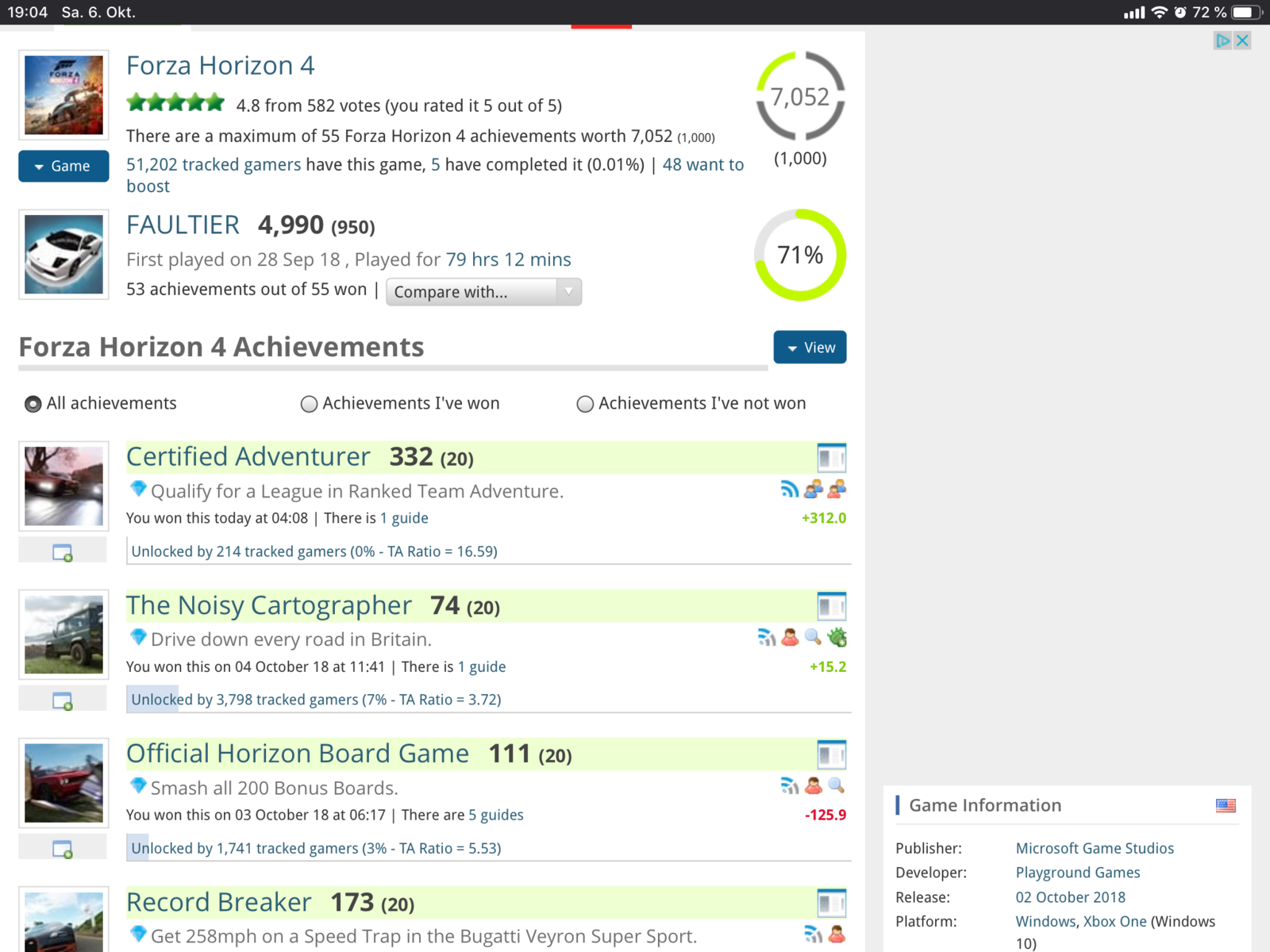The height and width of the screenshot is (952, 1270).
Task: Open the Xbox One platform link
Action: [x=1115, y=922]
